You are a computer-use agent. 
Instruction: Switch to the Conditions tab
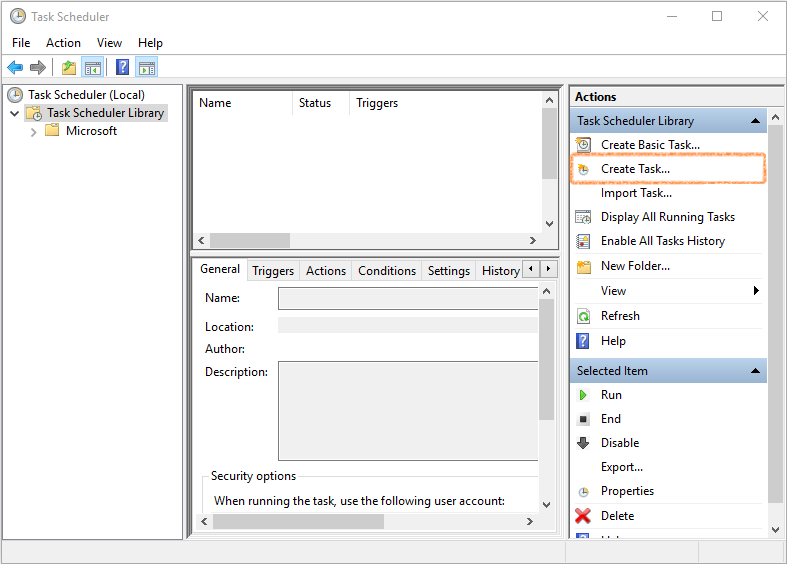(x=387, y=270)
